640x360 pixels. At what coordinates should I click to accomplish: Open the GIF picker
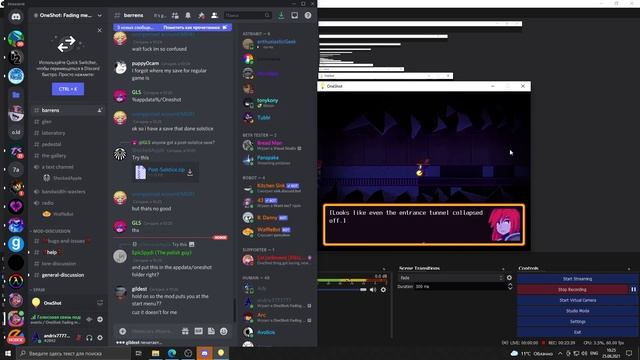pyautogui.click(x=198, y=331)
